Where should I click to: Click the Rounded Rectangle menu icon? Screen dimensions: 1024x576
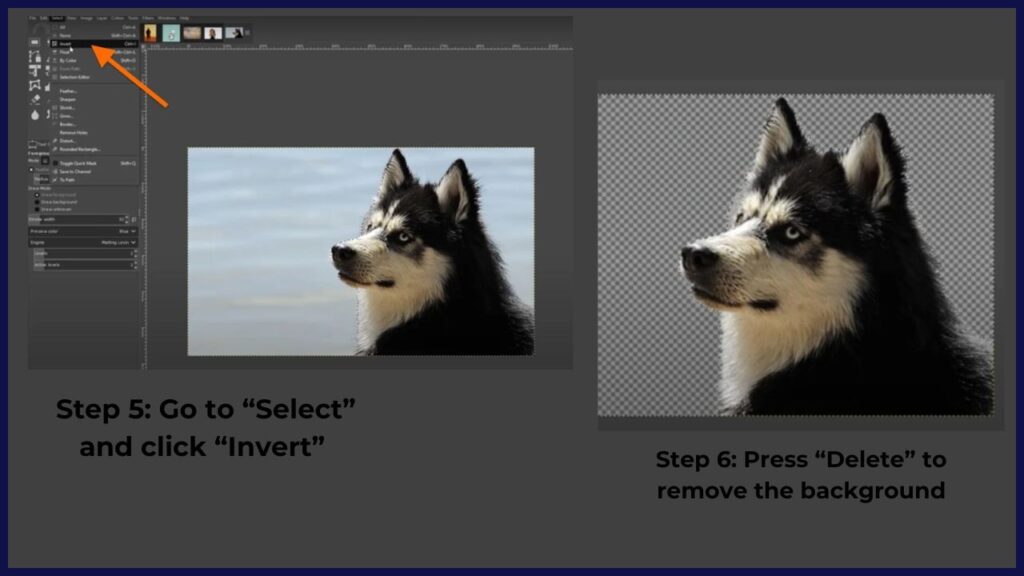tap(54, 149)
